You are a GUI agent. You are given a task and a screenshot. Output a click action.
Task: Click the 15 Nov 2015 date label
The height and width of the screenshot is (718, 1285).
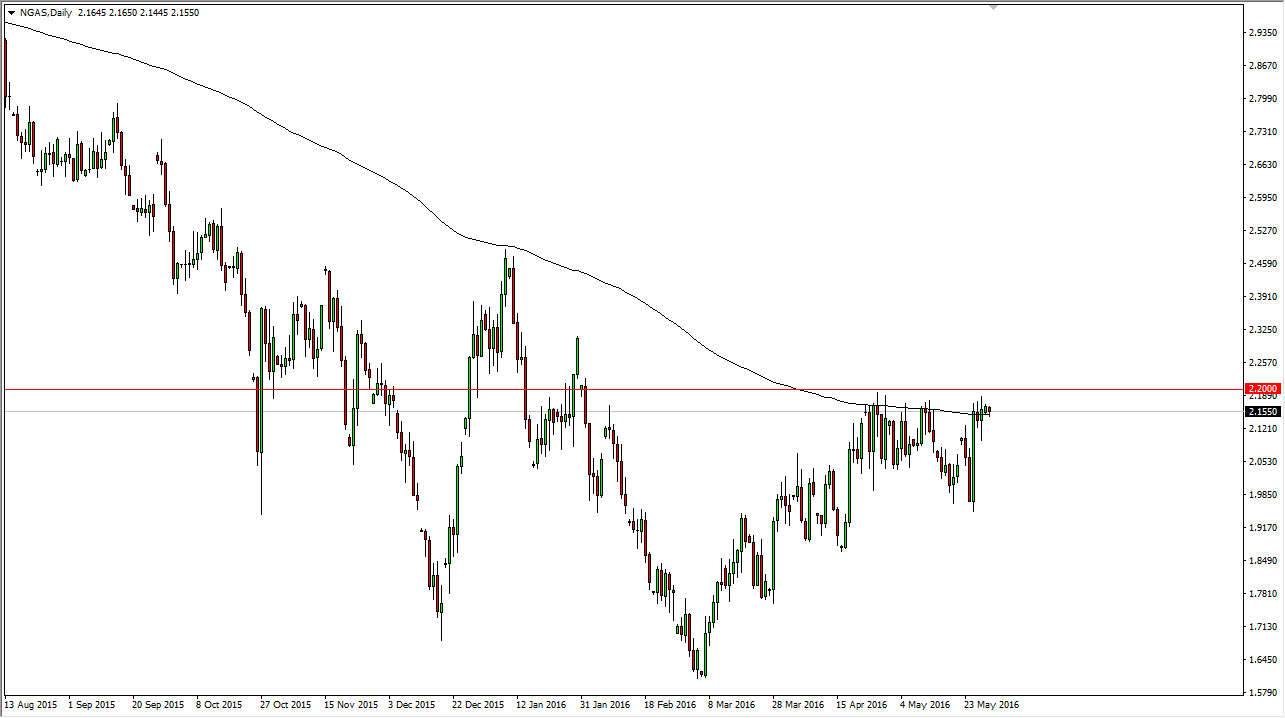[x=349, y=704]
